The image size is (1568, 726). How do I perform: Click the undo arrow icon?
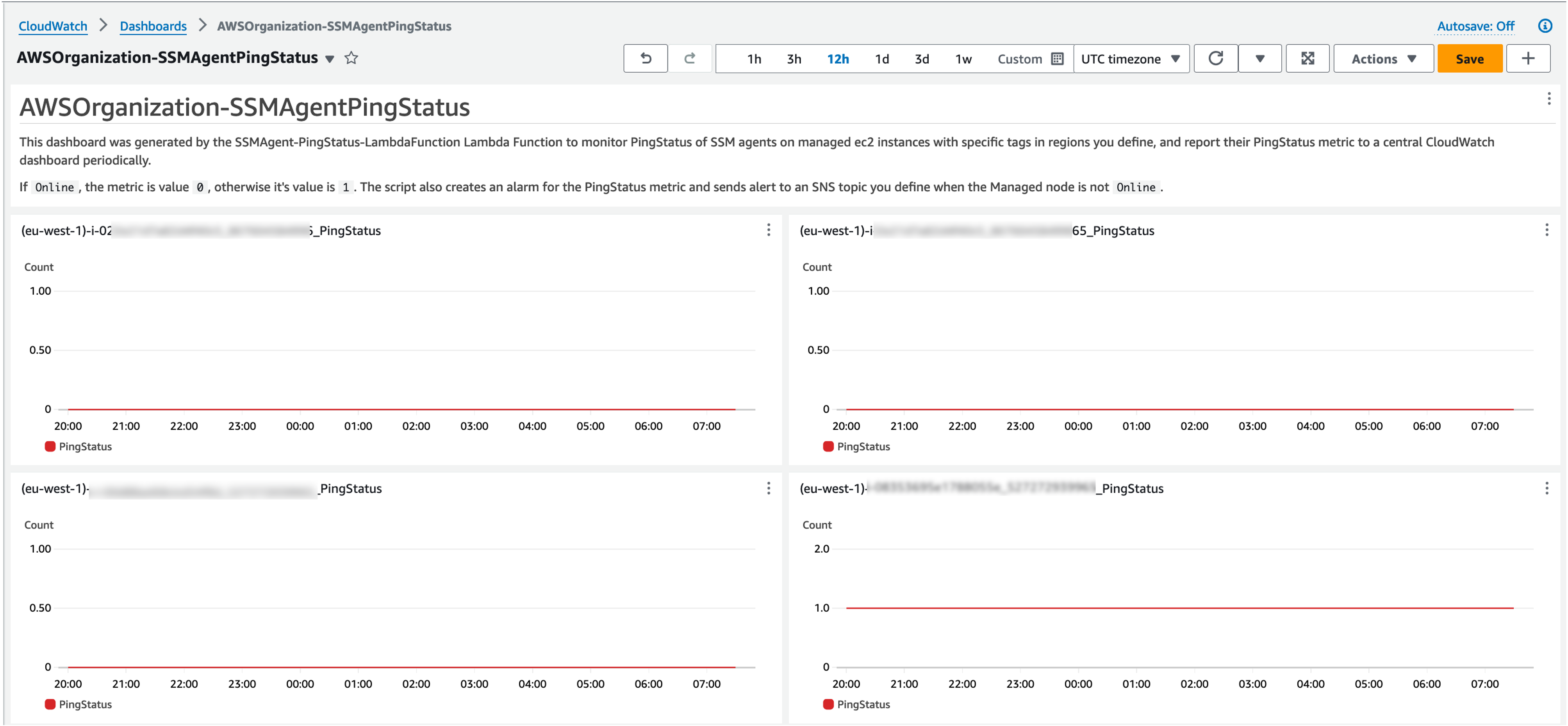click(645, 59)
